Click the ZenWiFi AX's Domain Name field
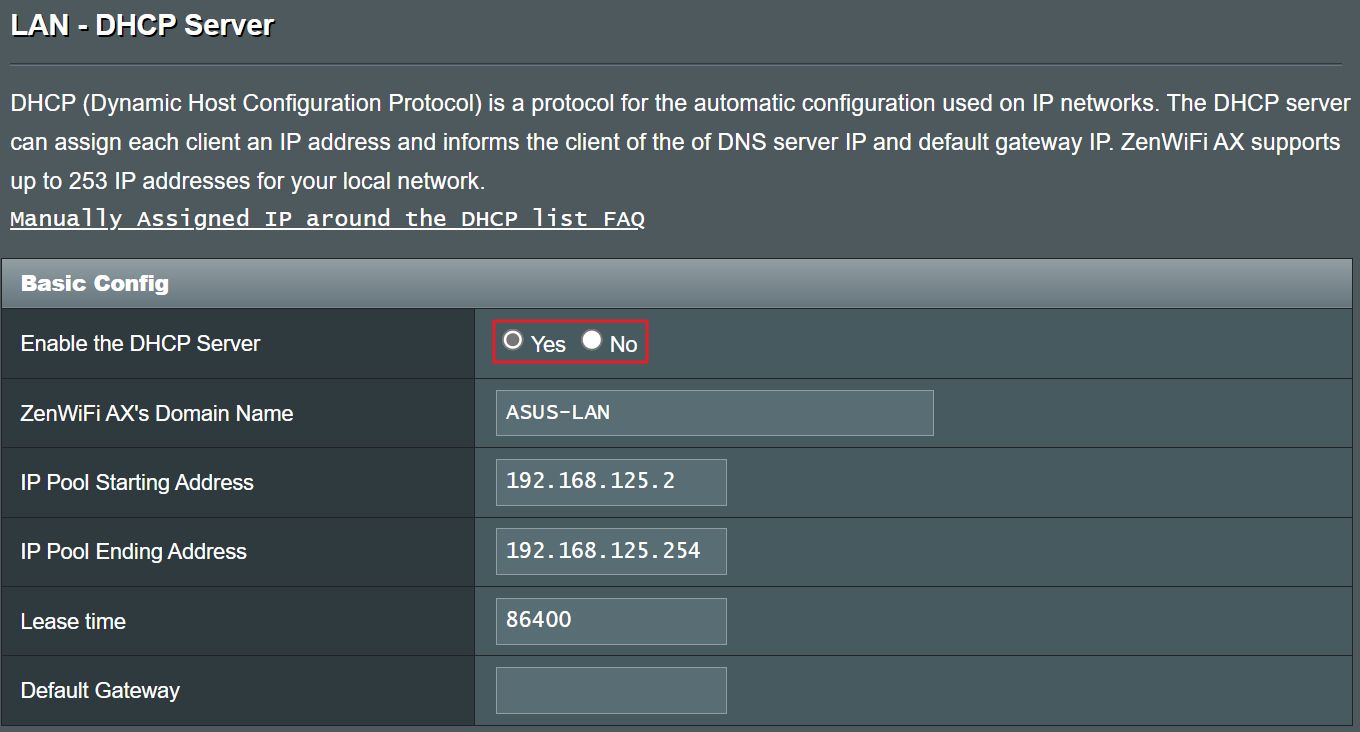The width and height of the screenshot is (1360, 732). (713, 412)
